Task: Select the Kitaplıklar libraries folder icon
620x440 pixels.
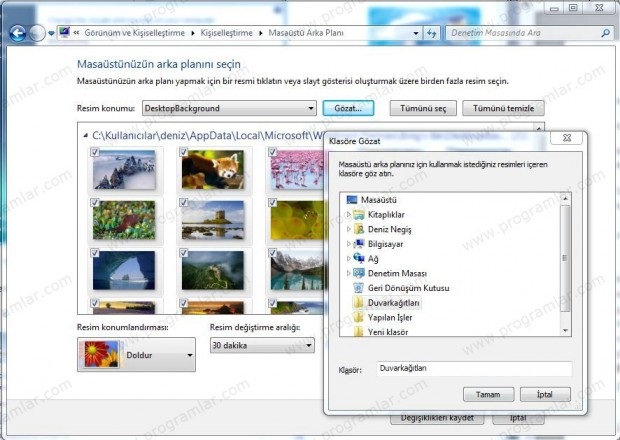Action: tap(359, 215)
